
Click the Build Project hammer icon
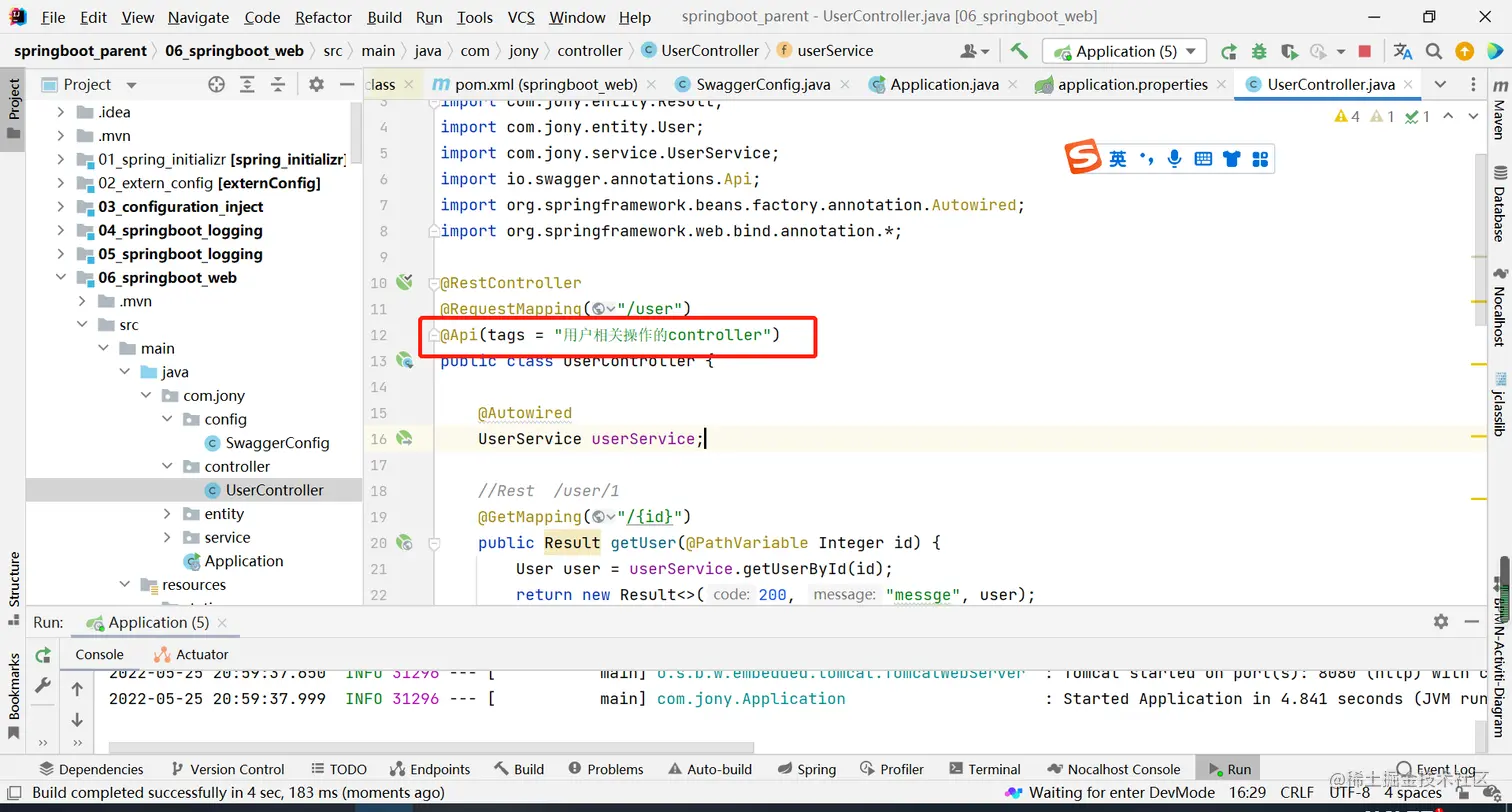1019,51
